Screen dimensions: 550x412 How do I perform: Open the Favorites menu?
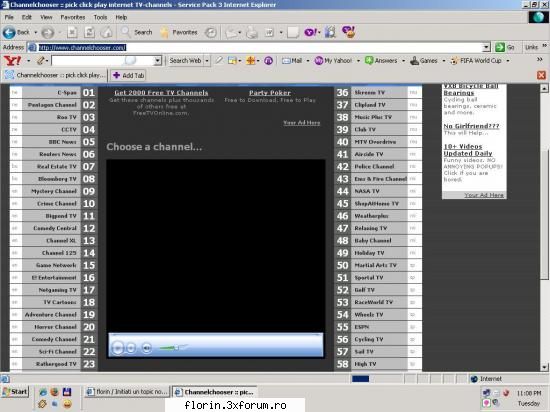click(73, 17)
